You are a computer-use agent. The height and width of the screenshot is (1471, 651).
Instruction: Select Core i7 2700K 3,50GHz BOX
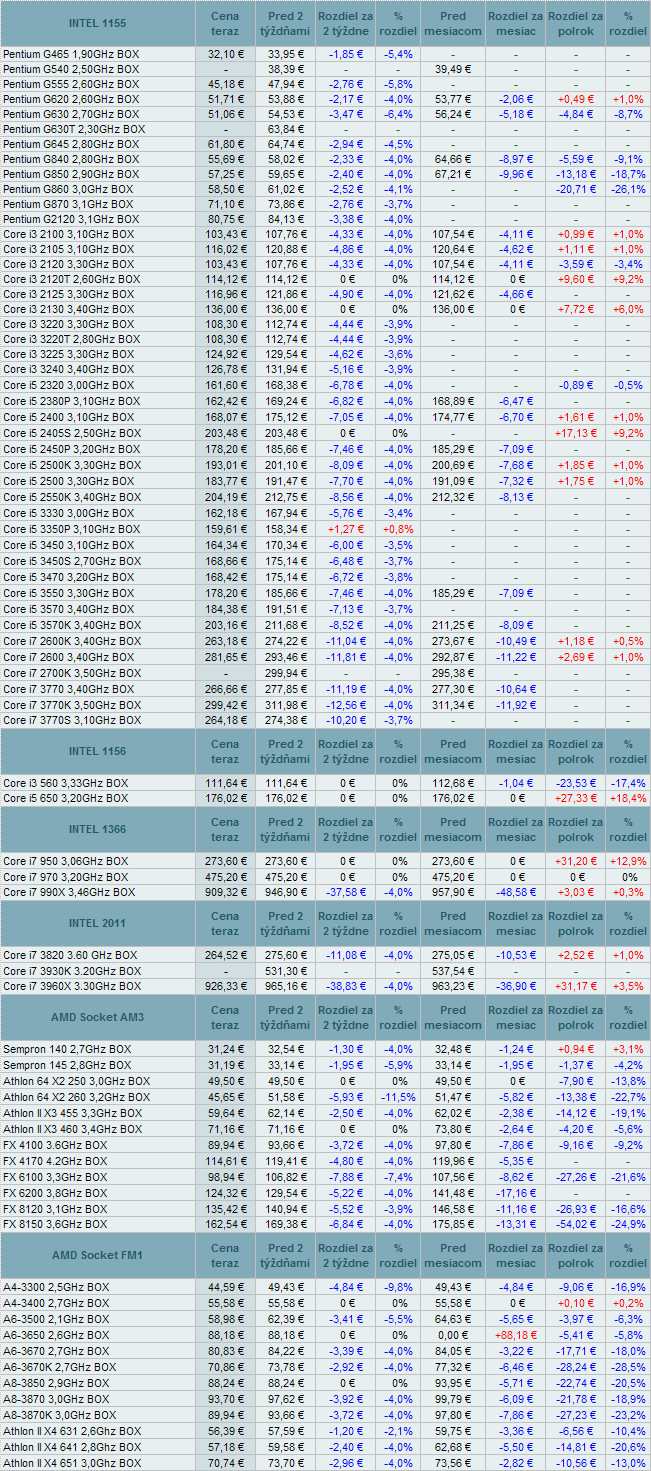click(72, 673)
